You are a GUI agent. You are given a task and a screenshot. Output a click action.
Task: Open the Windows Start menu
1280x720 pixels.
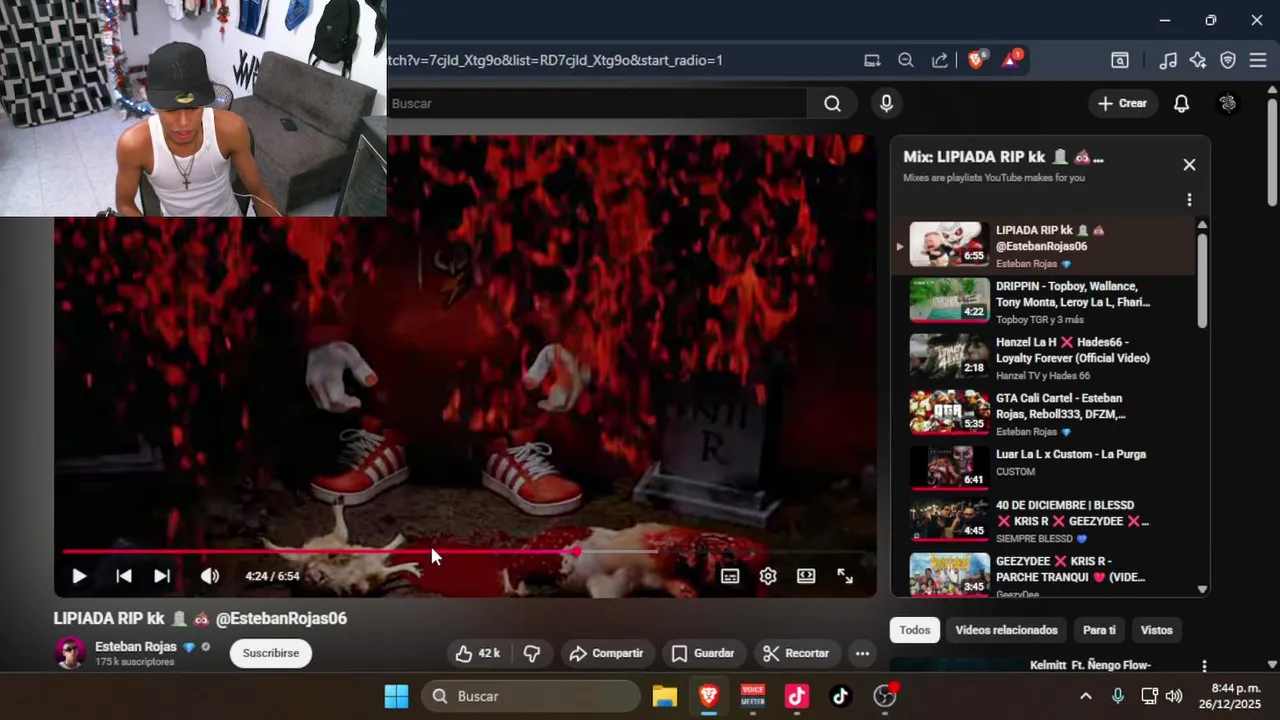[x=396, y=696]
